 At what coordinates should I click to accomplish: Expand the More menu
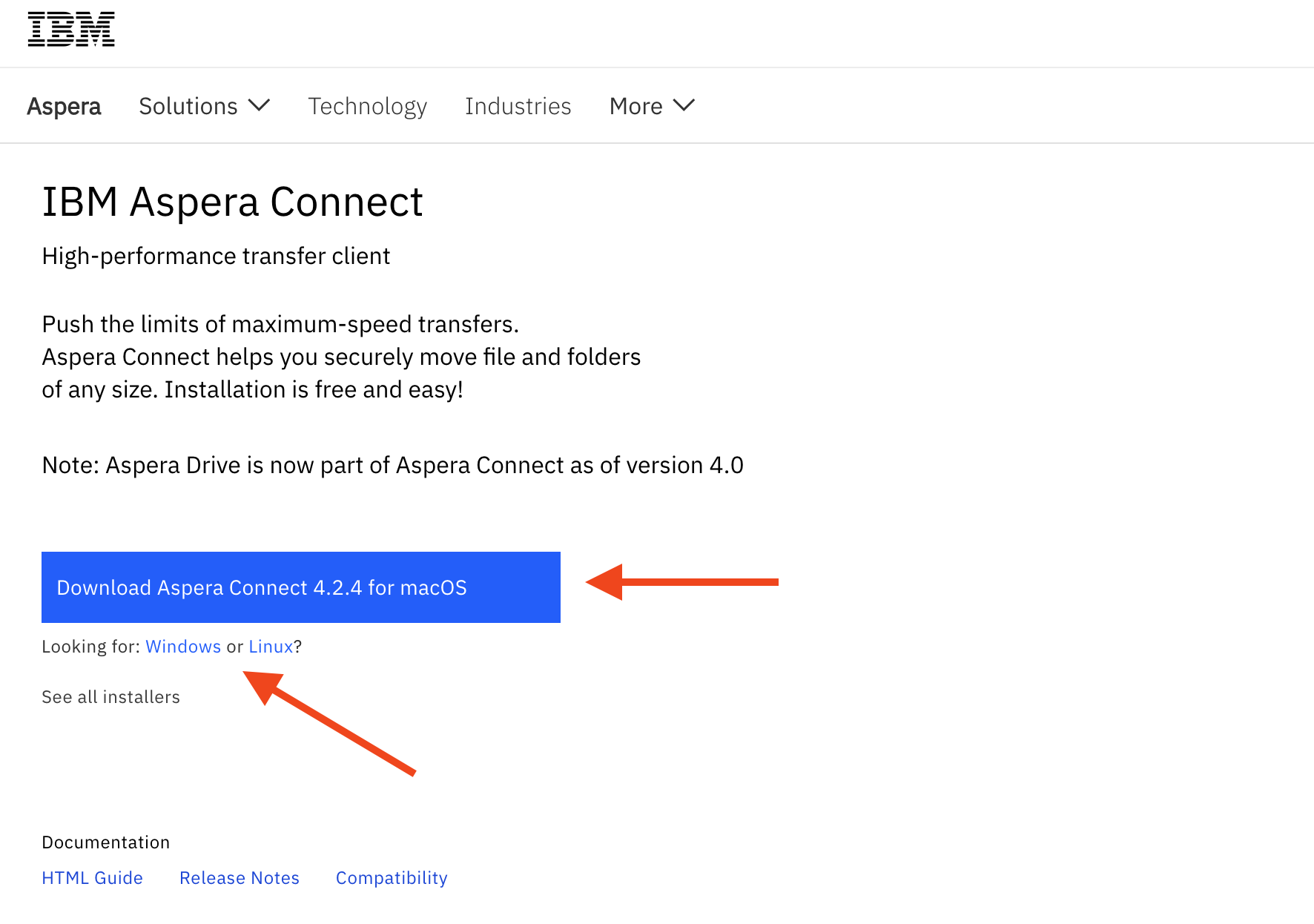[x=652, y=106]
